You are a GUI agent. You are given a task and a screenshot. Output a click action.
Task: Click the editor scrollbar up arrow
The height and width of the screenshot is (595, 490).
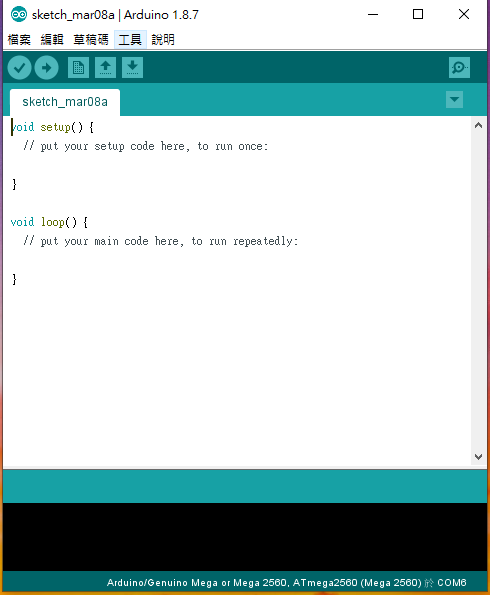pos(479,126)
